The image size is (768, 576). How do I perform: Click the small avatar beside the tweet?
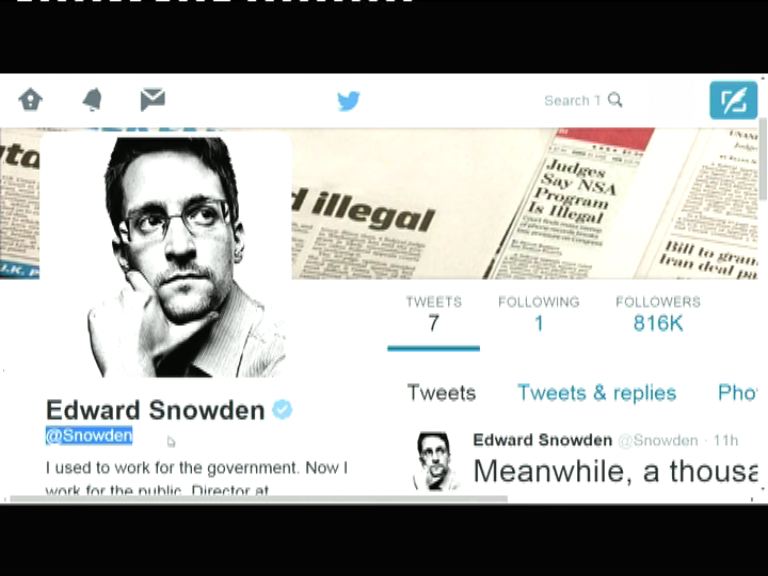434,460
